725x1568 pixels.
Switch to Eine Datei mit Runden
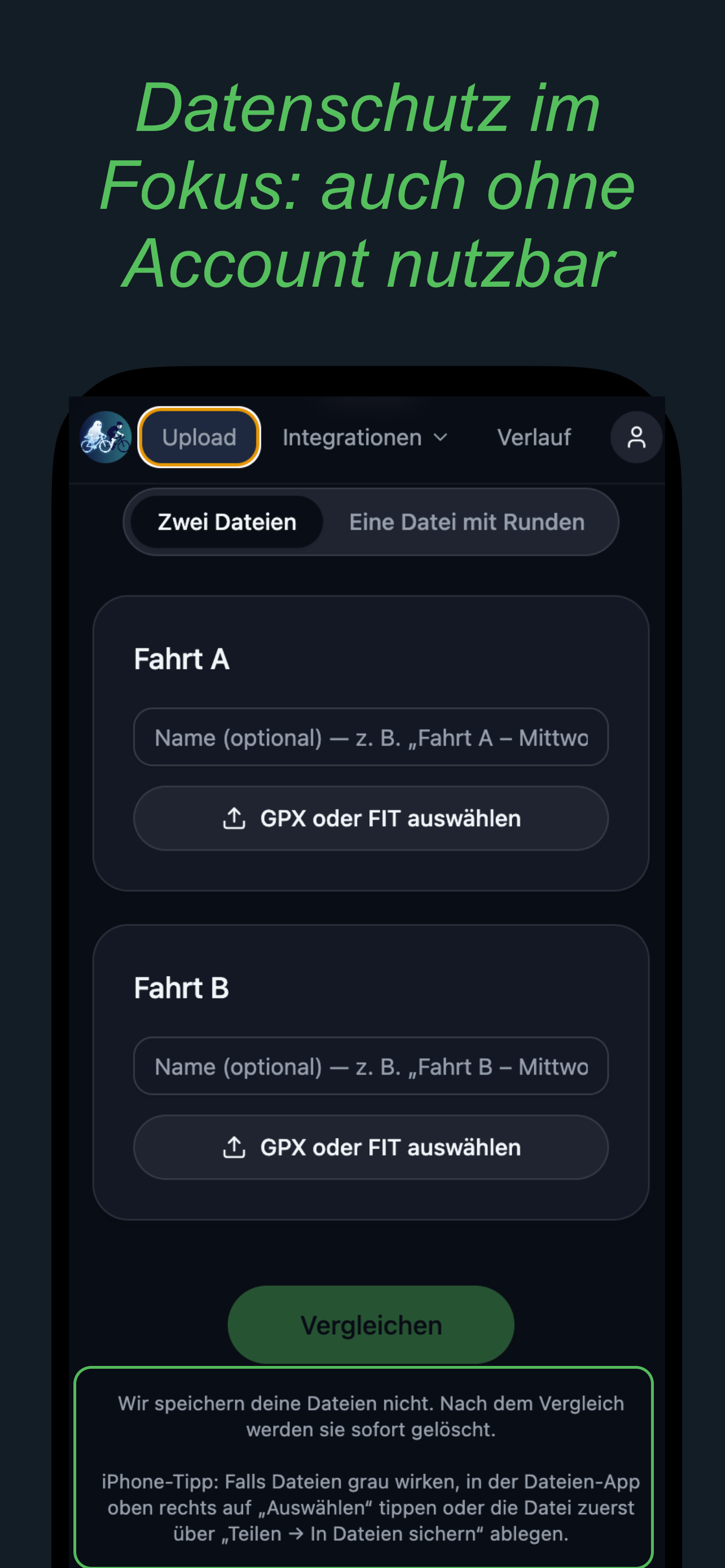[467, 522]
